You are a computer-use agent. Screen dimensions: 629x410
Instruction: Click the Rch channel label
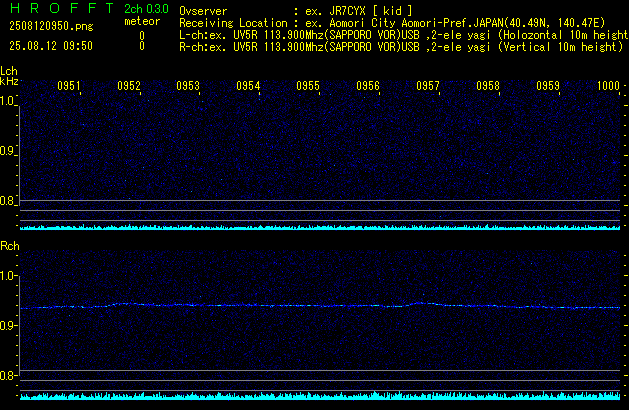click(x=10, y=246)
